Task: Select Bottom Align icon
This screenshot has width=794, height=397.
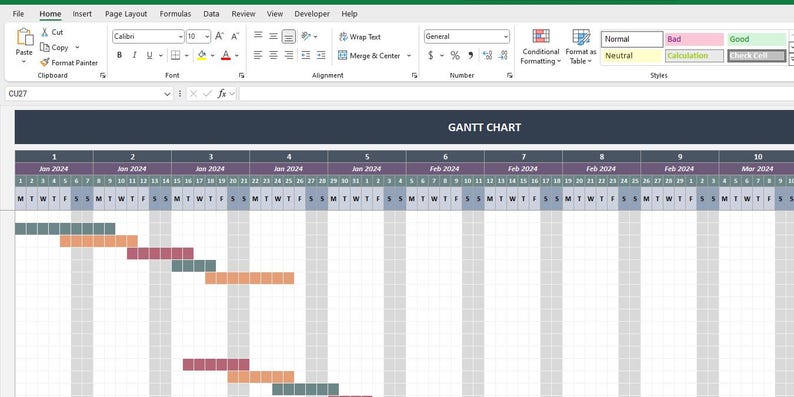Action: click(289, 36)
